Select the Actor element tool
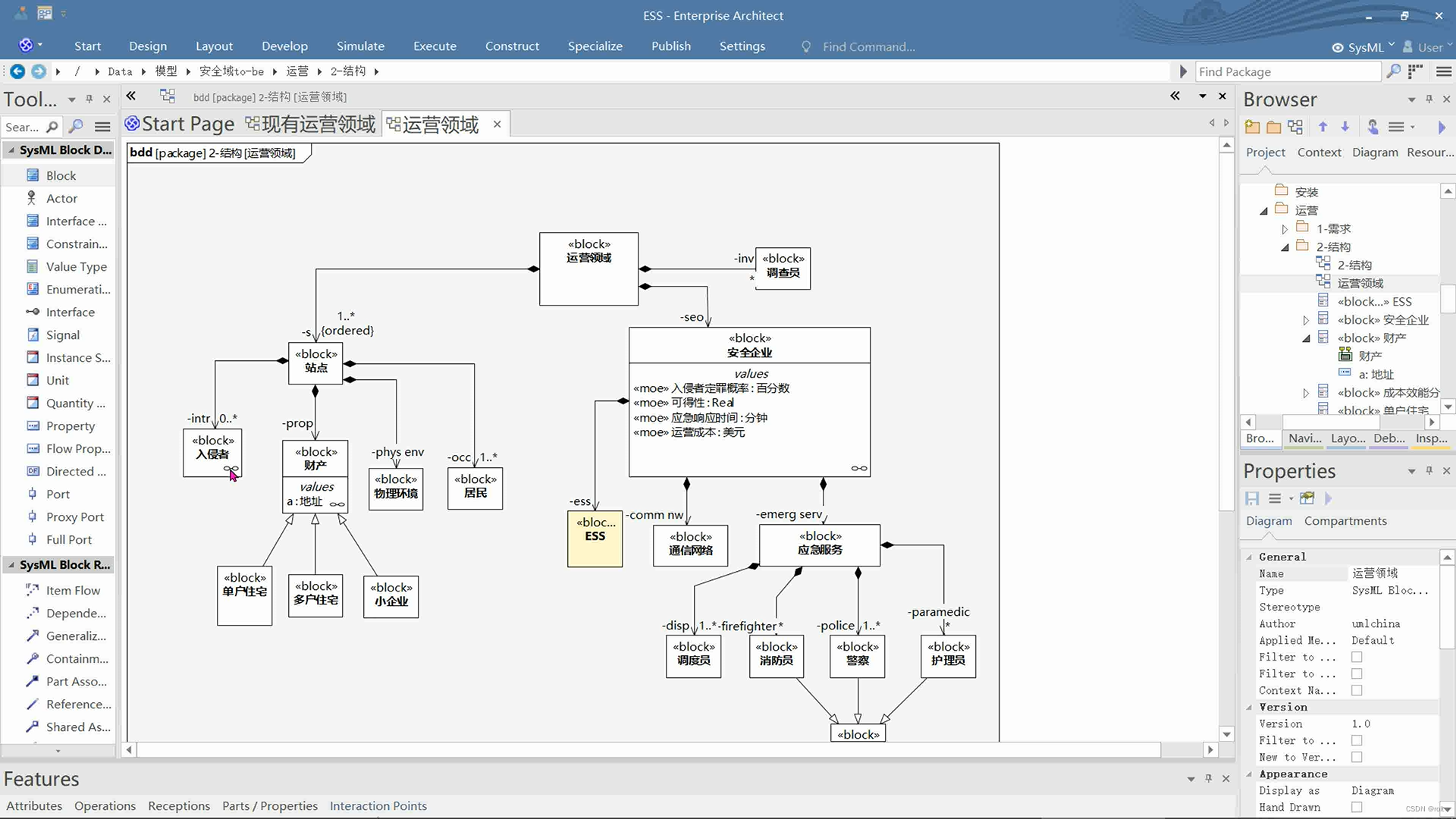The width and height of the screenshot is (1456, 819). 61,198
